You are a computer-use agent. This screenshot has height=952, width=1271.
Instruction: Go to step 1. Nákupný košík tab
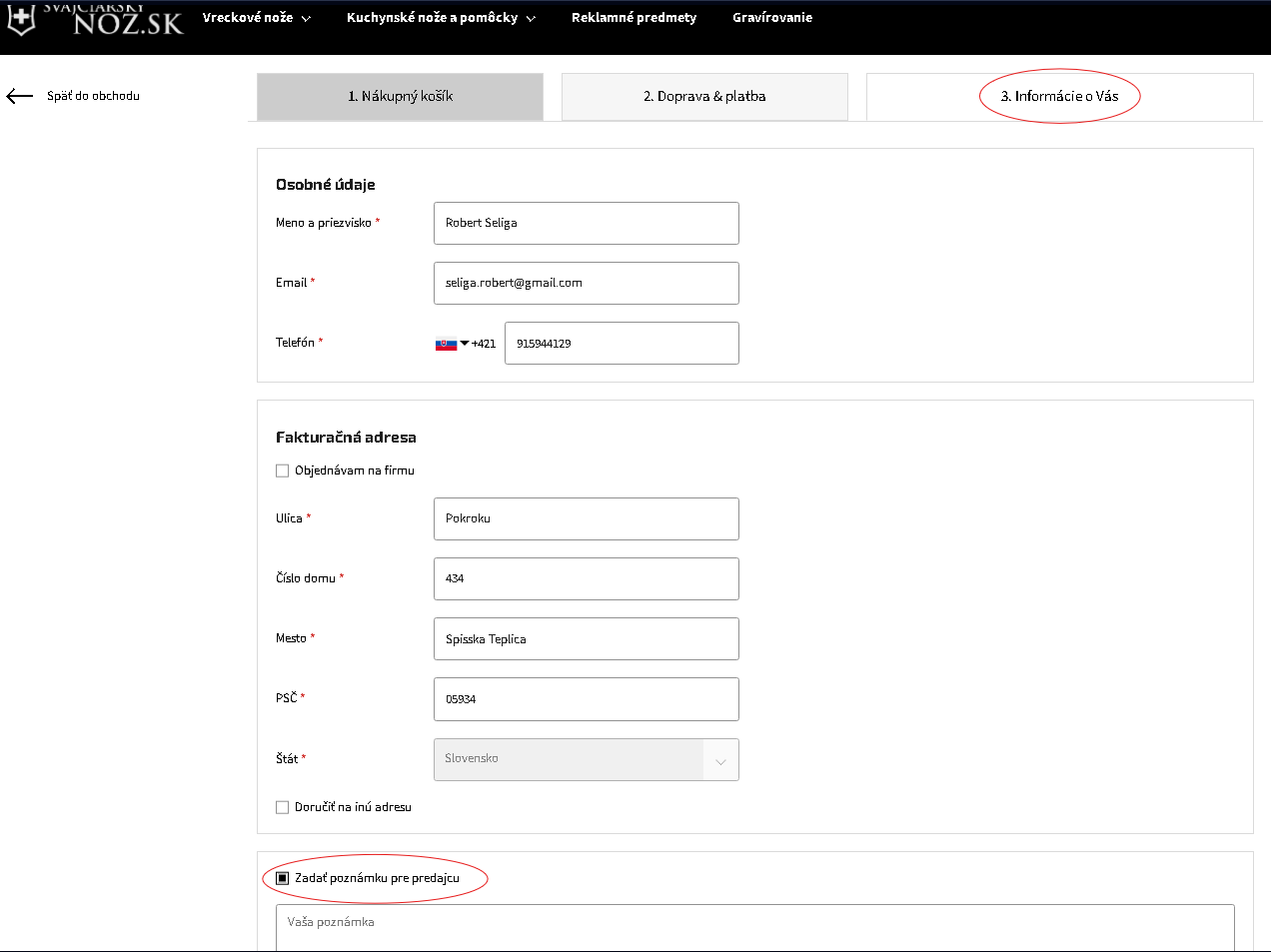(400, 97)
